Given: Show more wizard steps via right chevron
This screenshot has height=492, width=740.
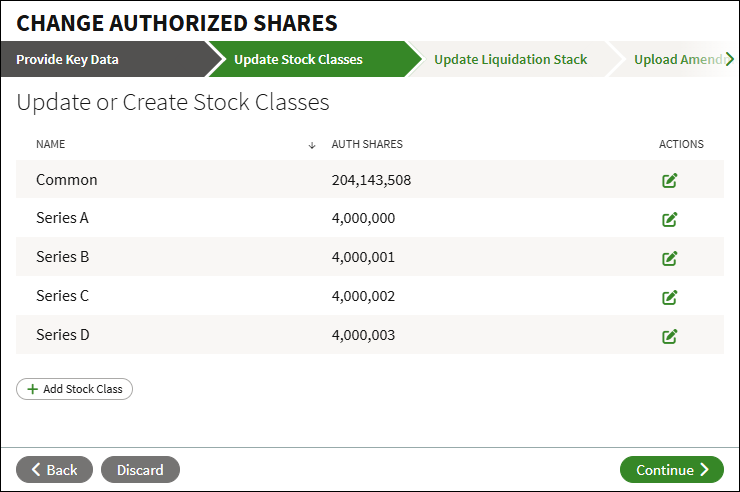Looking at the screenshot, I should (730, 59).
